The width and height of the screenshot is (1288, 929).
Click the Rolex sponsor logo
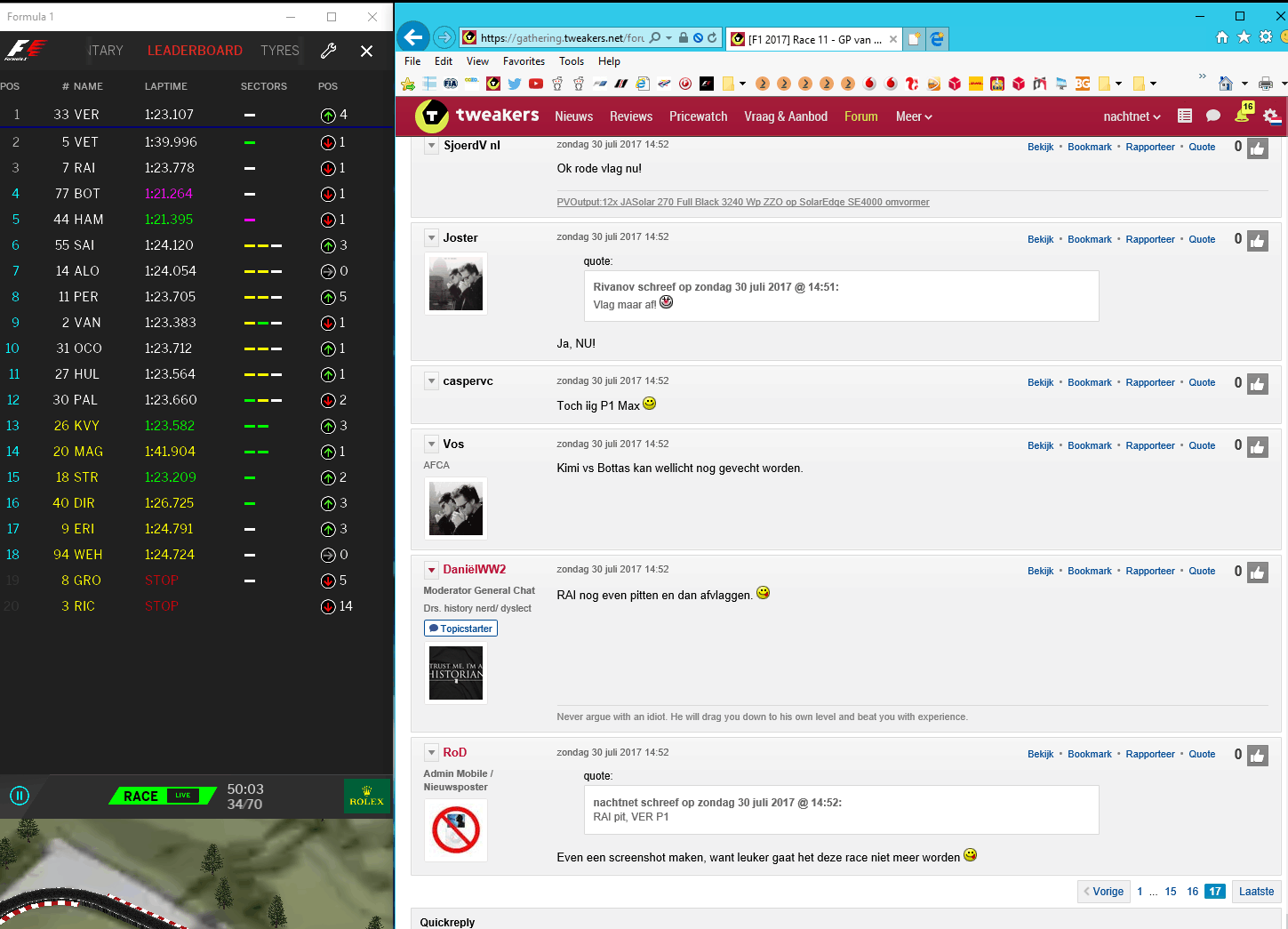coord(366,796)
